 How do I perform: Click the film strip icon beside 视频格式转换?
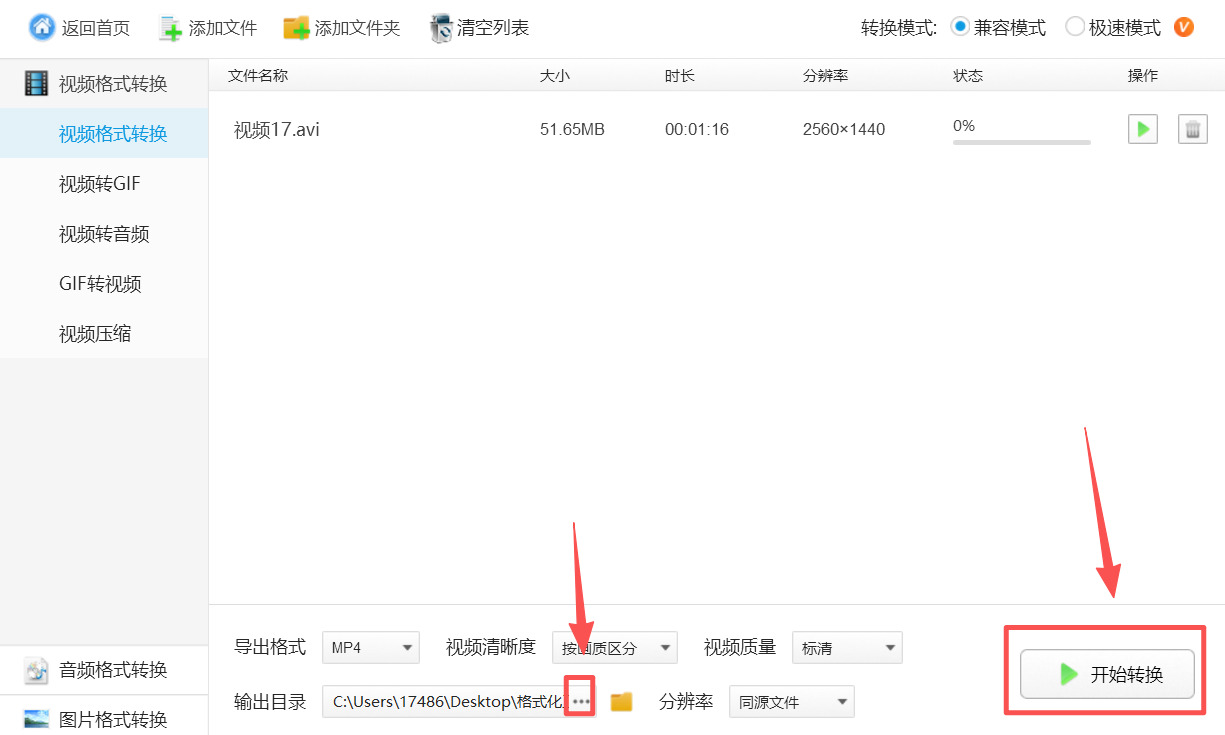tap(36, 84)
